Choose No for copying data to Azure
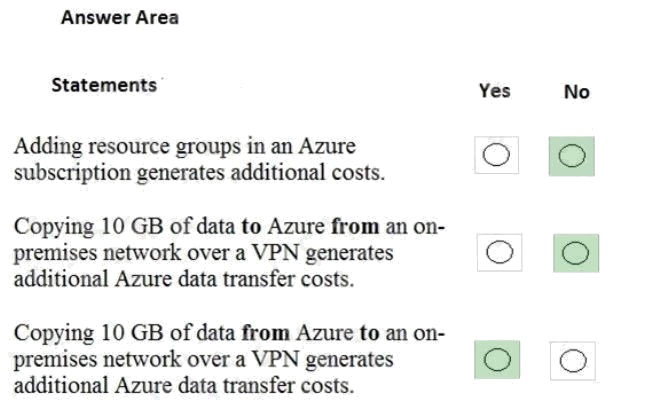The image size is (659, 412). (575, 252)
